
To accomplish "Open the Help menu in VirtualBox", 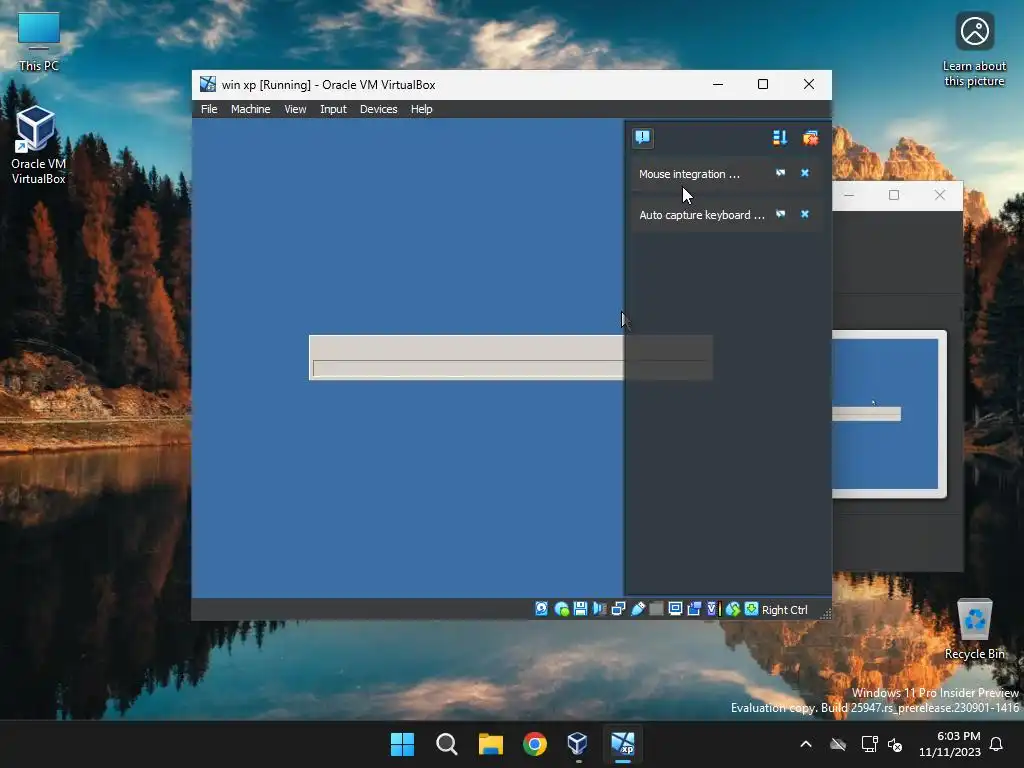I will pos(421,109).
